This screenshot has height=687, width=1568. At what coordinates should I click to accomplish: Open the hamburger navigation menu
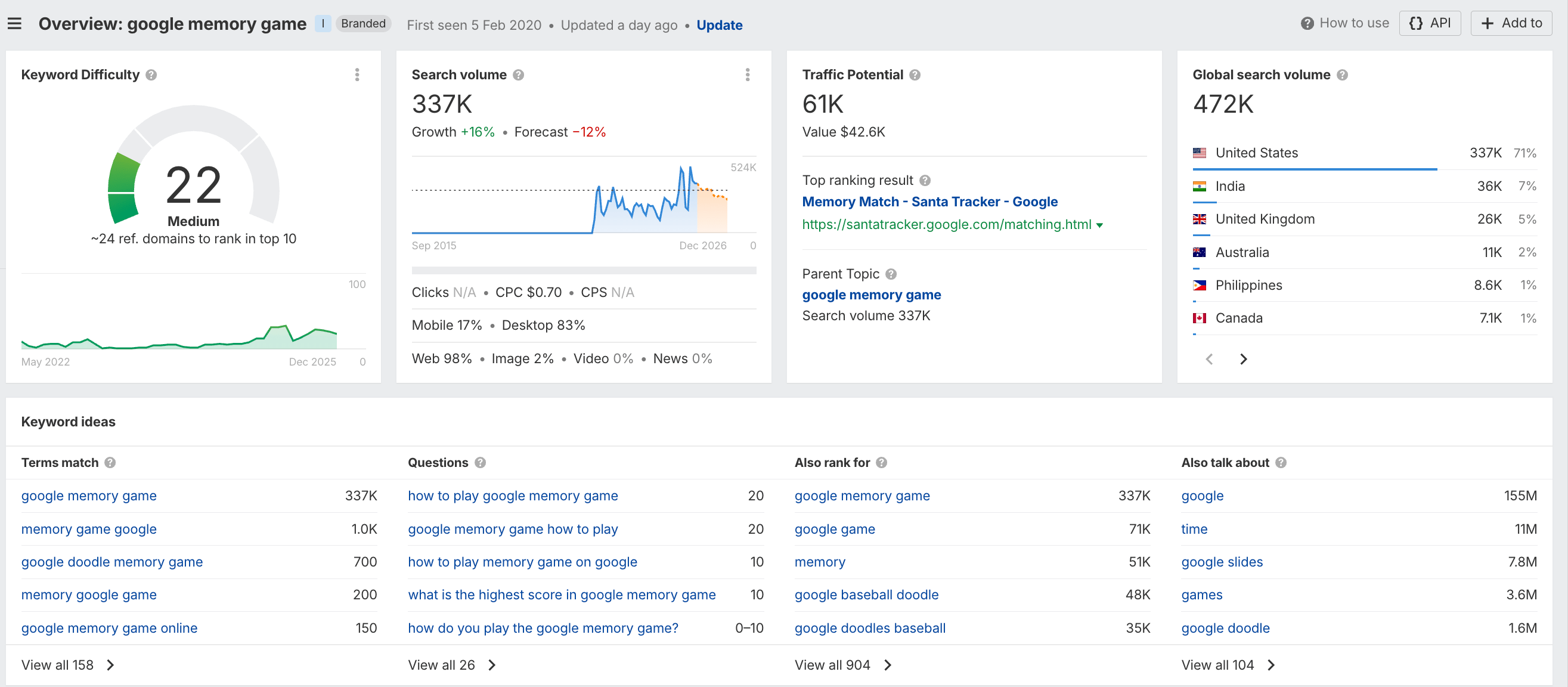pos(15,24)
